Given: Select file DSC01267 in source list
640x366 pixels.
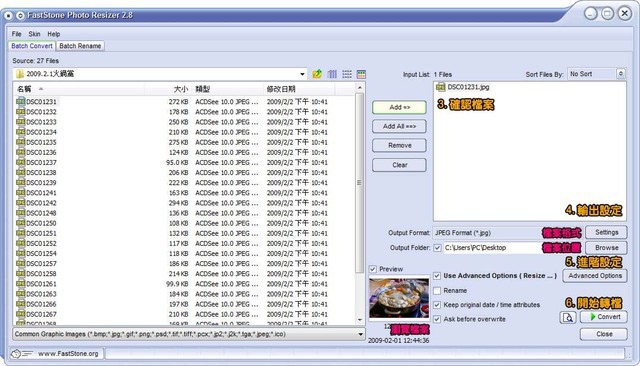Looking at the screenshot, I should click(x=41, y=314).
